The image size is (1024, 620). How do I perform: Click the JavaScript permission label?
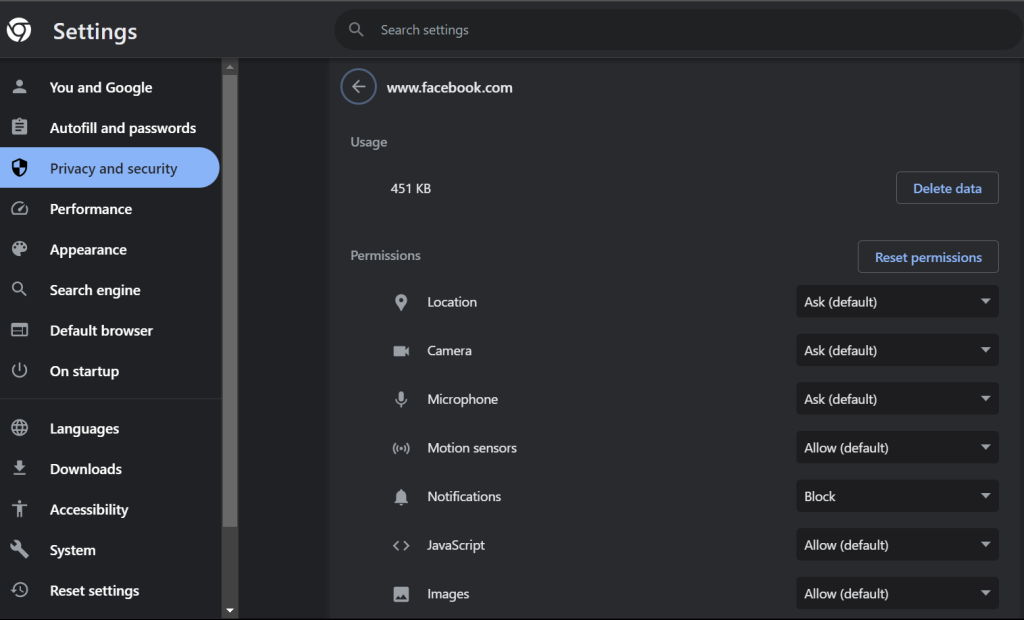coord(456,545)
